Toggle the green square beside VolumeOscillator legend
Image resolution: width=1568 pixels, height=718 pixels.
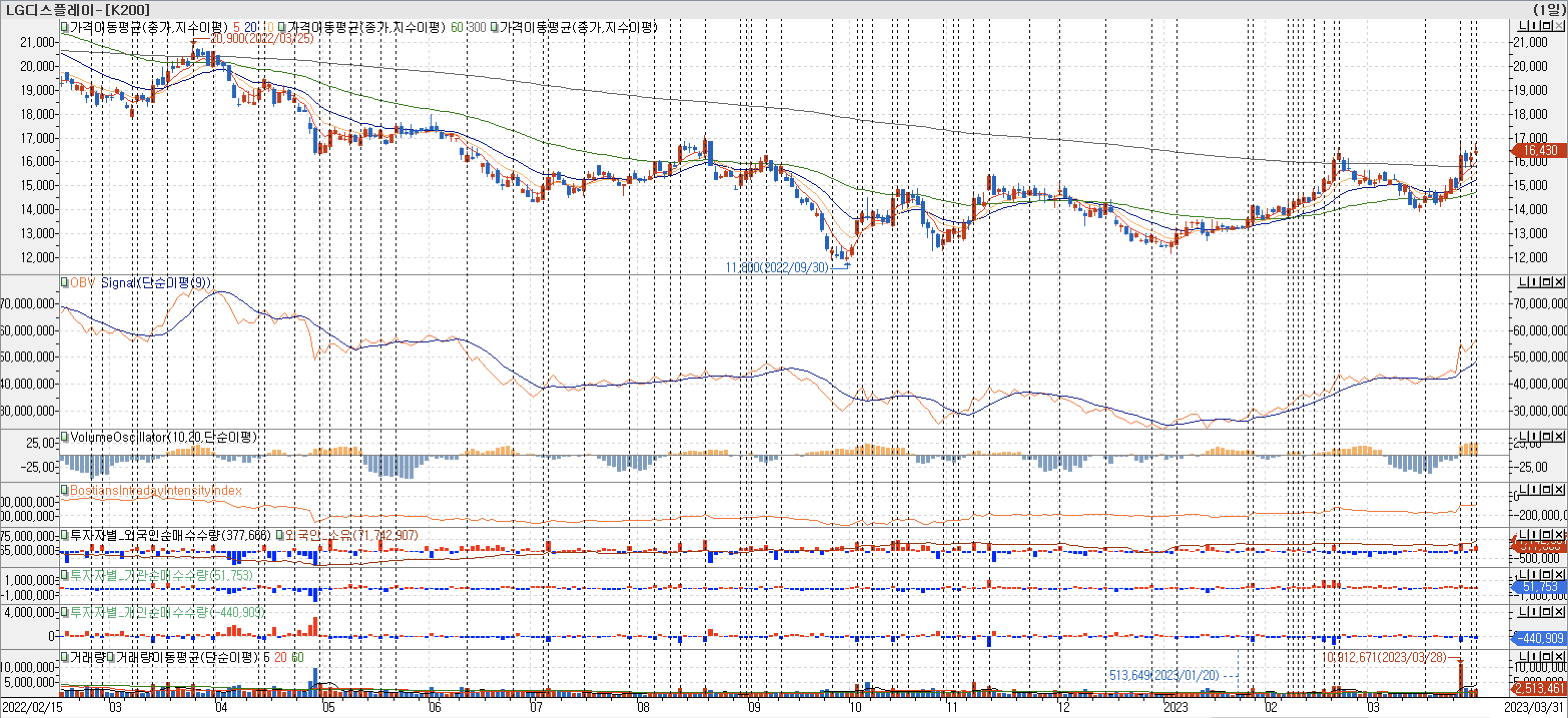[x=65, y=437]
